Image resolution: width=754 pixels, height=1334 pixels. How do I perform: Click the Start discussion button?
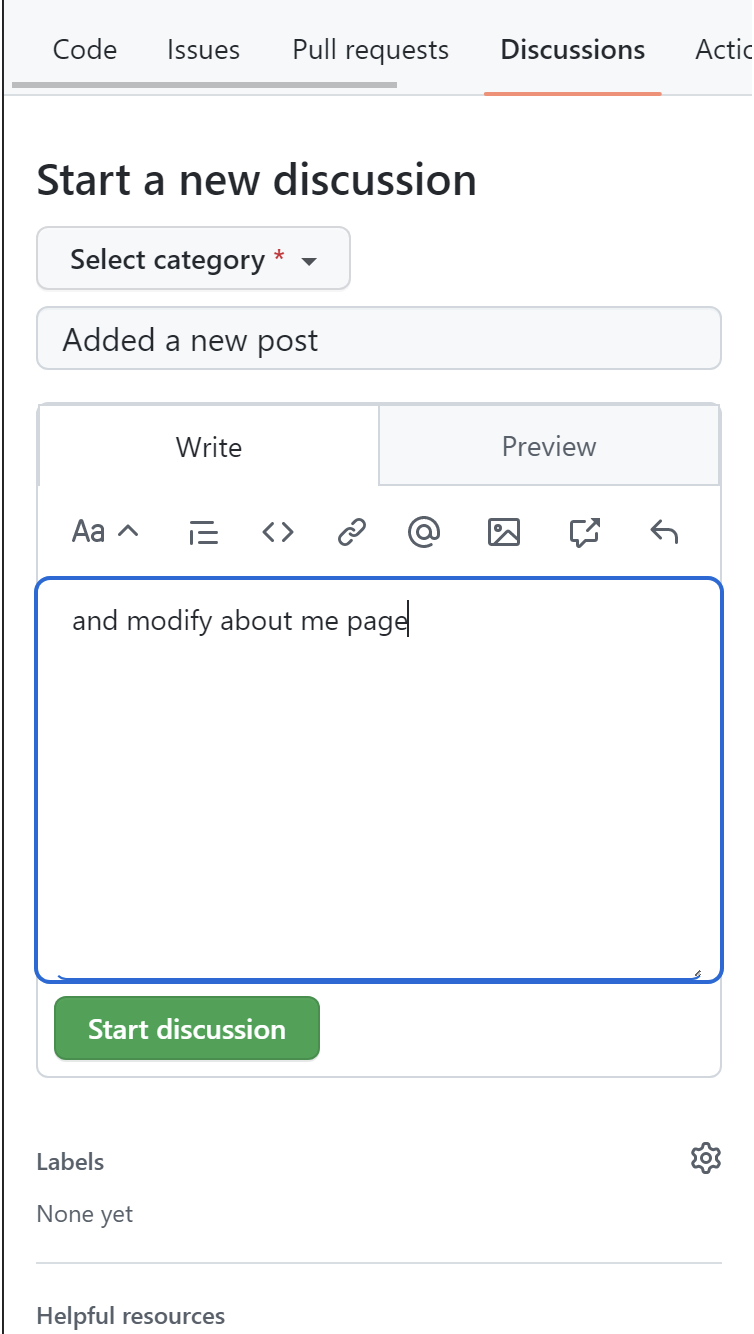[x=186, y=1028]
